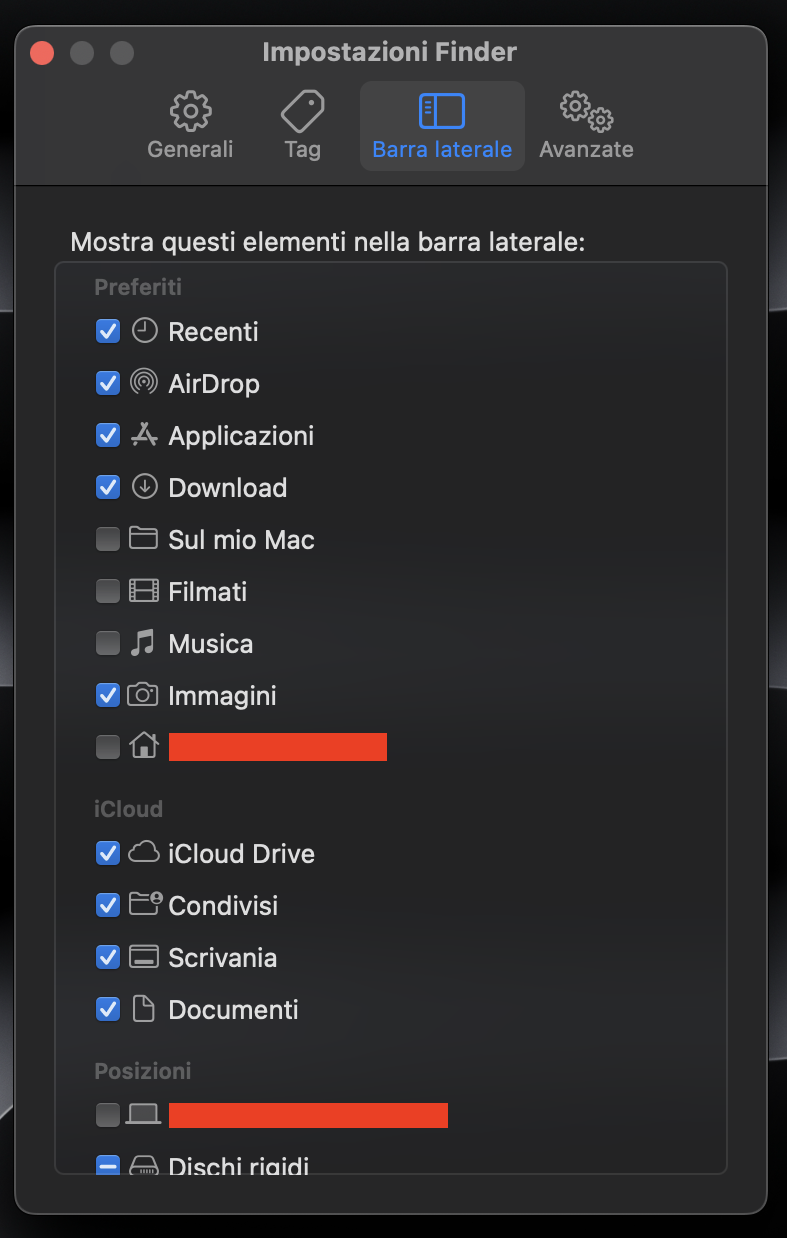
Task: Click the Download arrow icon
Action: pos(143,487)
